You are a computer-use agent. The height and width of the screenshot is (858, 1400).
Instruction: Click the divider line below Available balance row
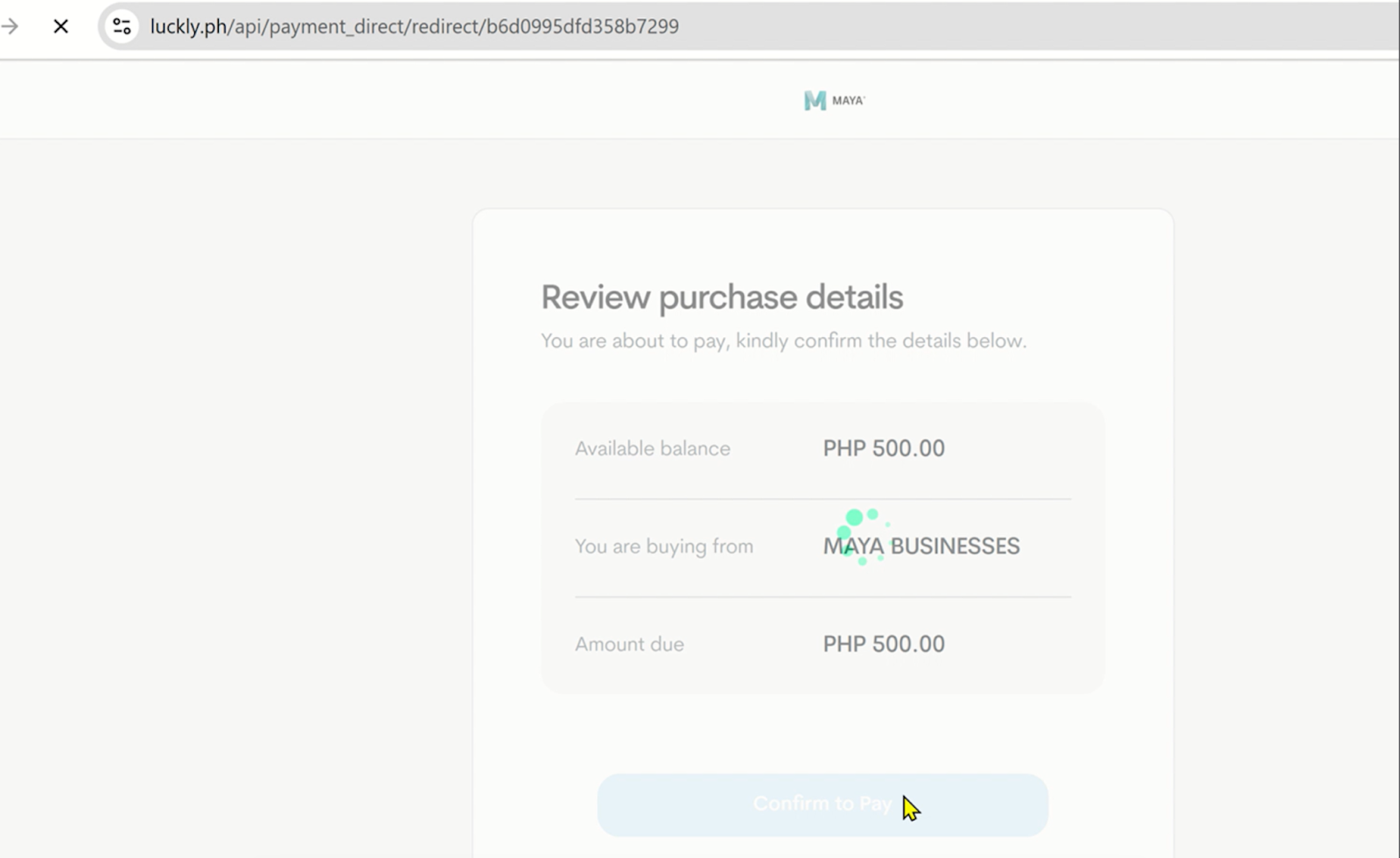(822, 499)
